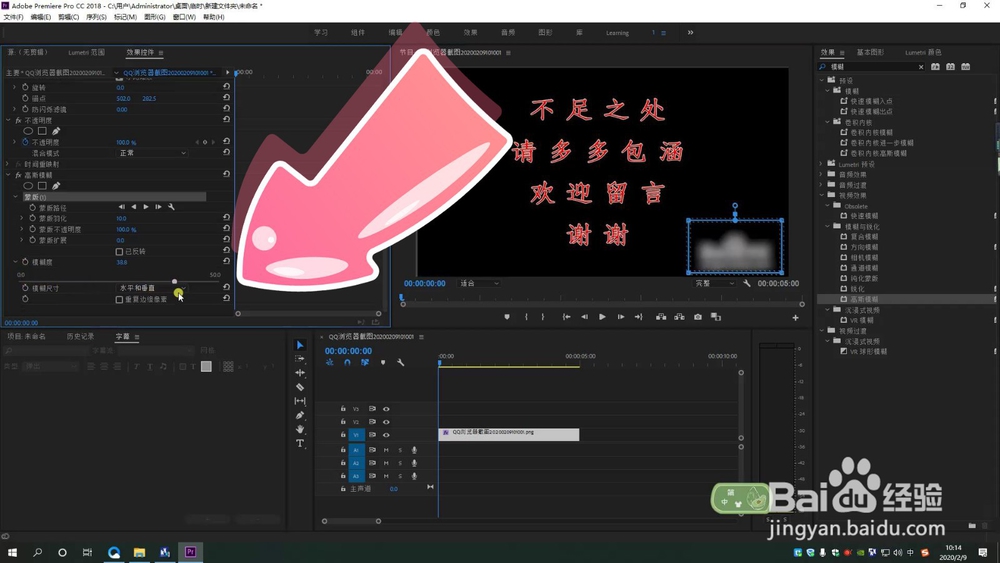Select the Selection tool in the timeline toolbar
This screenshot has width=1000, height=563.
(300, 345)
